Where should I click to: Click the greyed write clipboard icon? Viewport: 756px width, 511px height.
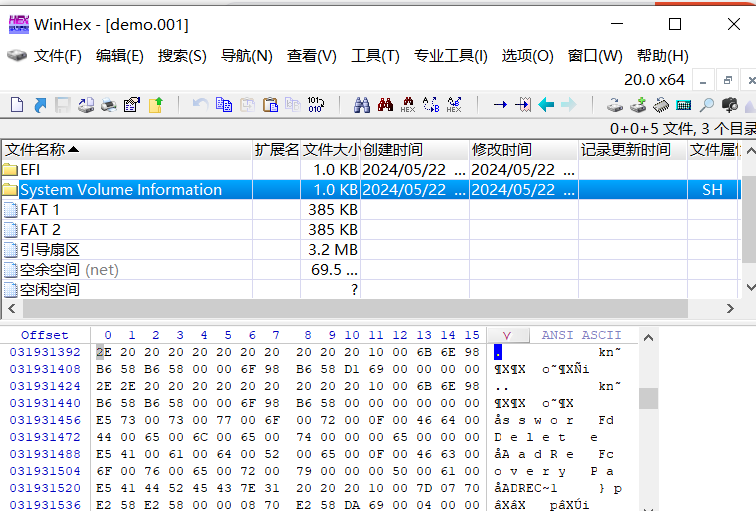(x=247, y=105)
